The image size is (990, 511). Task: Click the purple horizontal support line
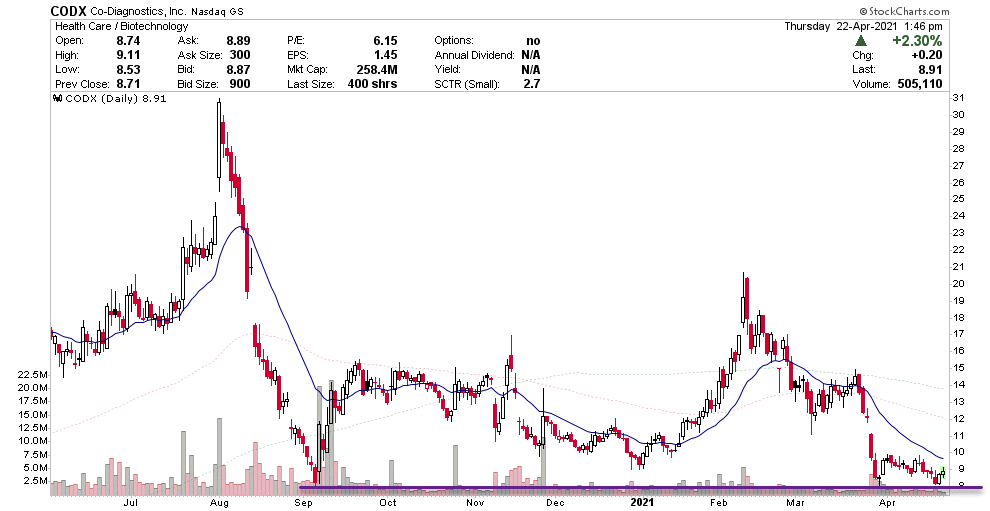pyautogui.click(x=600, y=488)
